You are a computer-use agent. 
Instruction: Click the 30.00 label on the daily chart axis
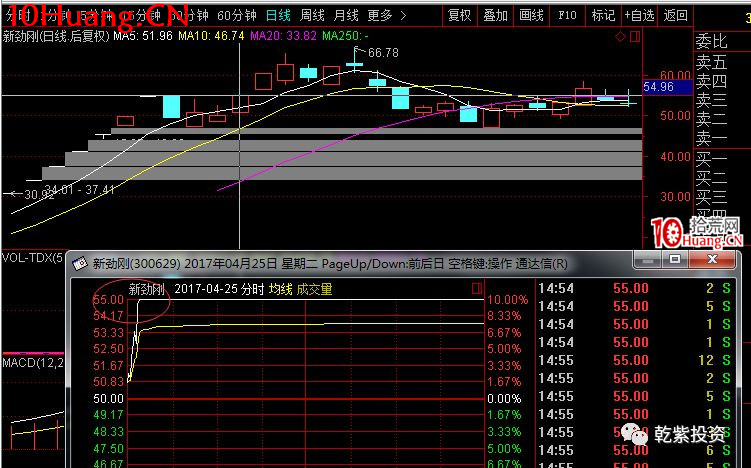coord(675,196)
